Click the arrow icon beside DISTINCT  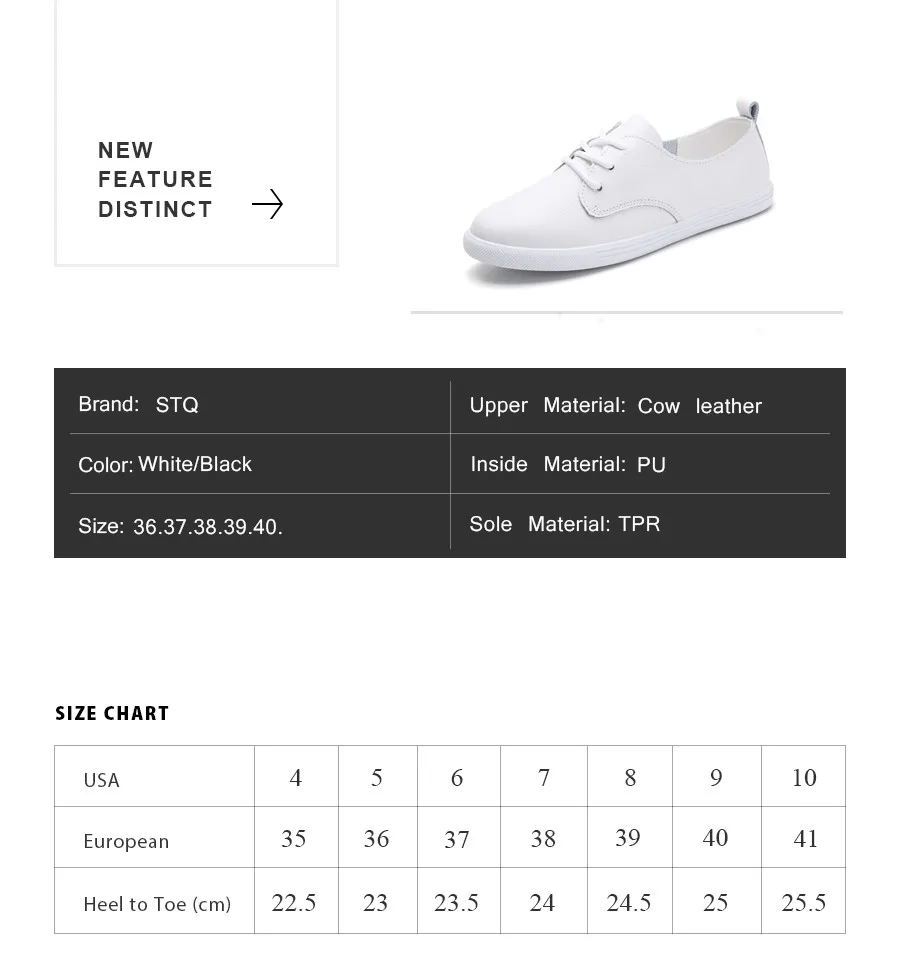(268, 204)
